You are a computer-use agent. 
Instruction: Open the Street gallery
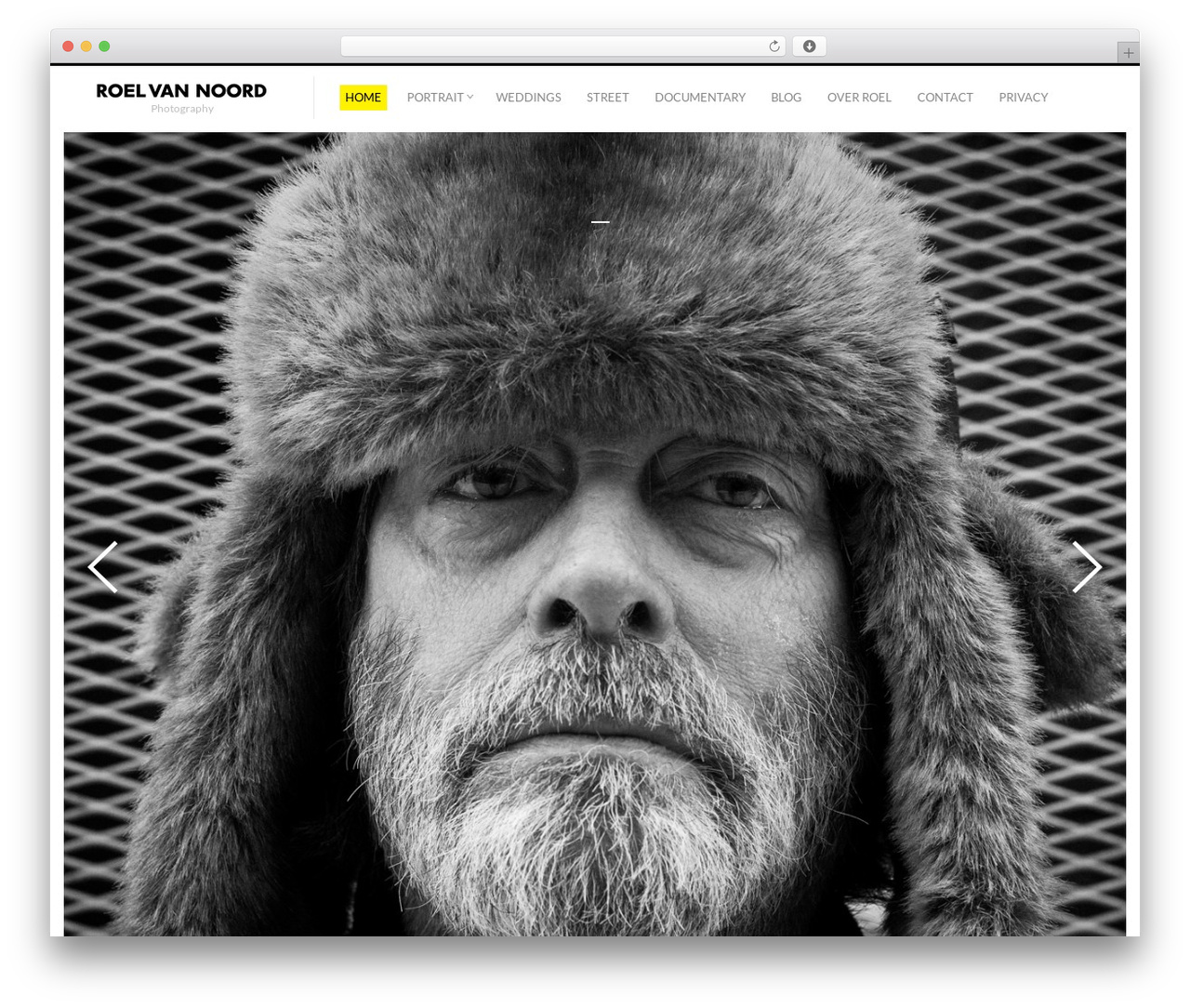[x=608, y=98]
